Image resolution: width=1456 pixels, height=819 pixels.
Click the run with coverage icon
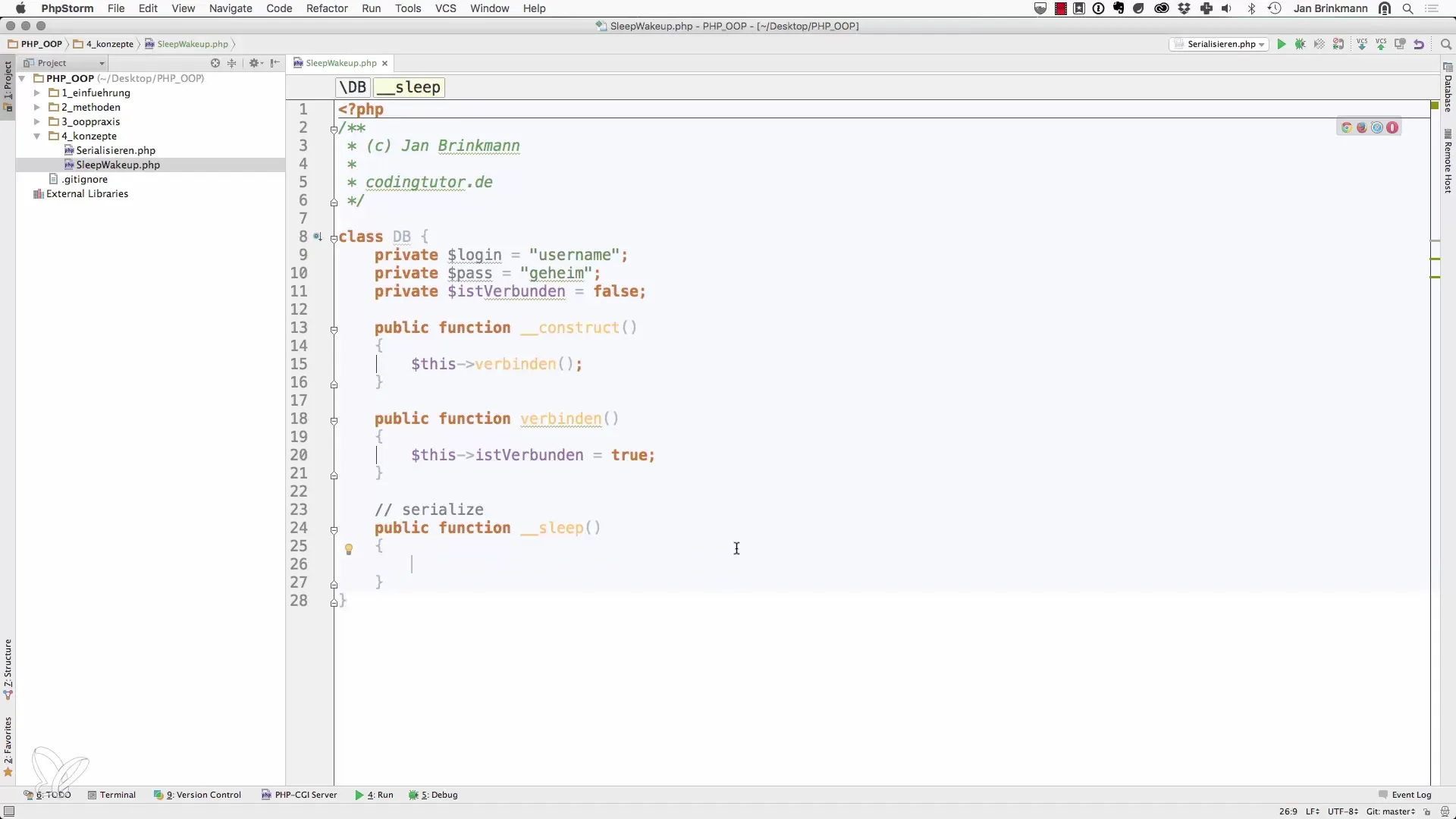1319,44
